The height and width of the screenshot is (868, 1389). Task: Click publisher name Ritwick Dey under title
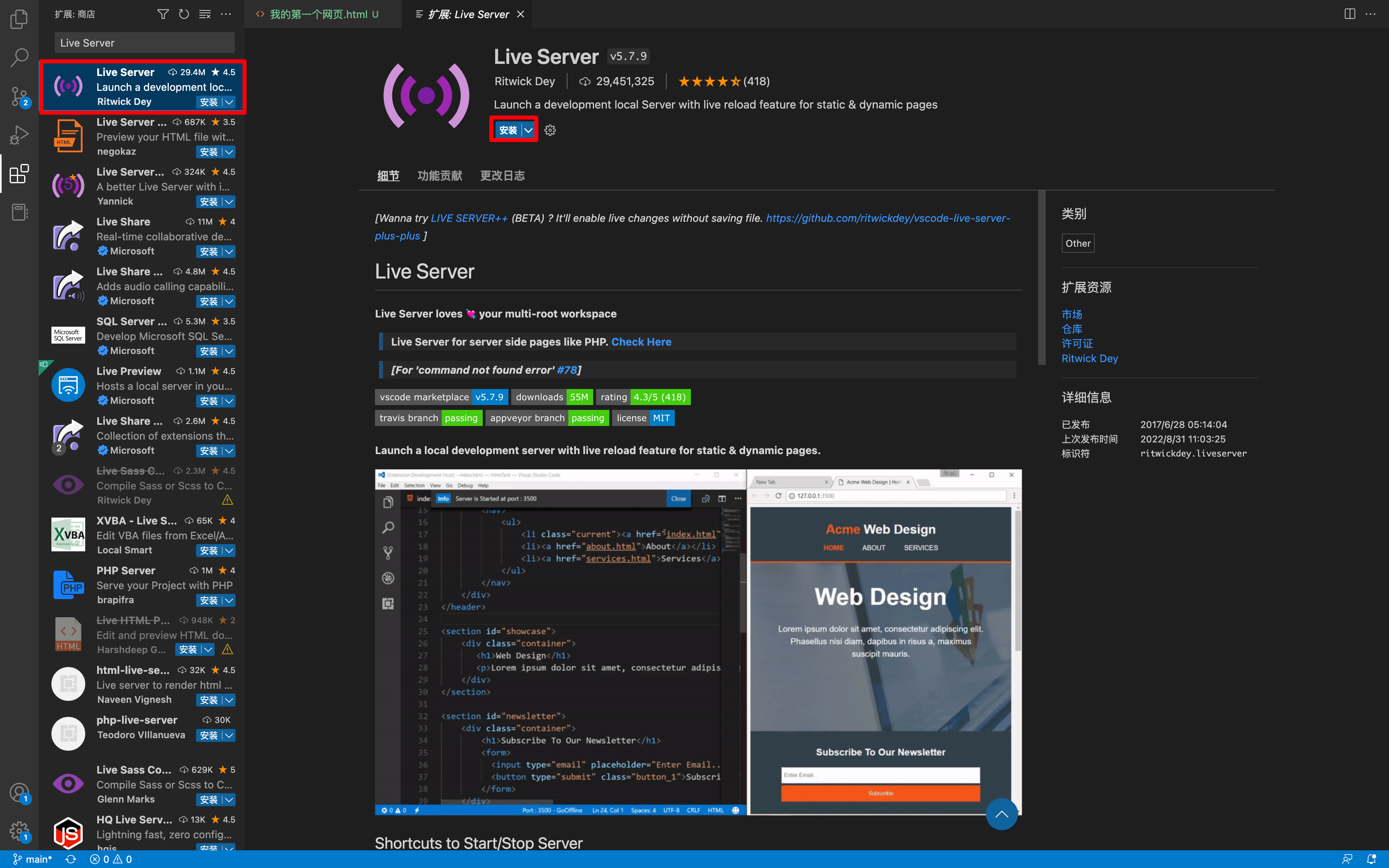pyautogui.click(x=524, y=82)
